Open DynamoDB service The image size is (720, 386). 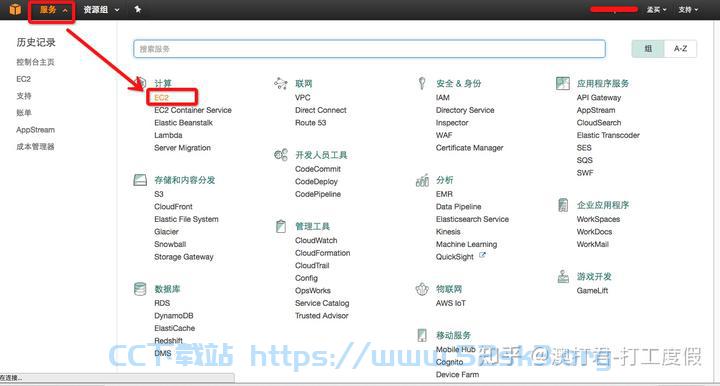click(174, 316)
